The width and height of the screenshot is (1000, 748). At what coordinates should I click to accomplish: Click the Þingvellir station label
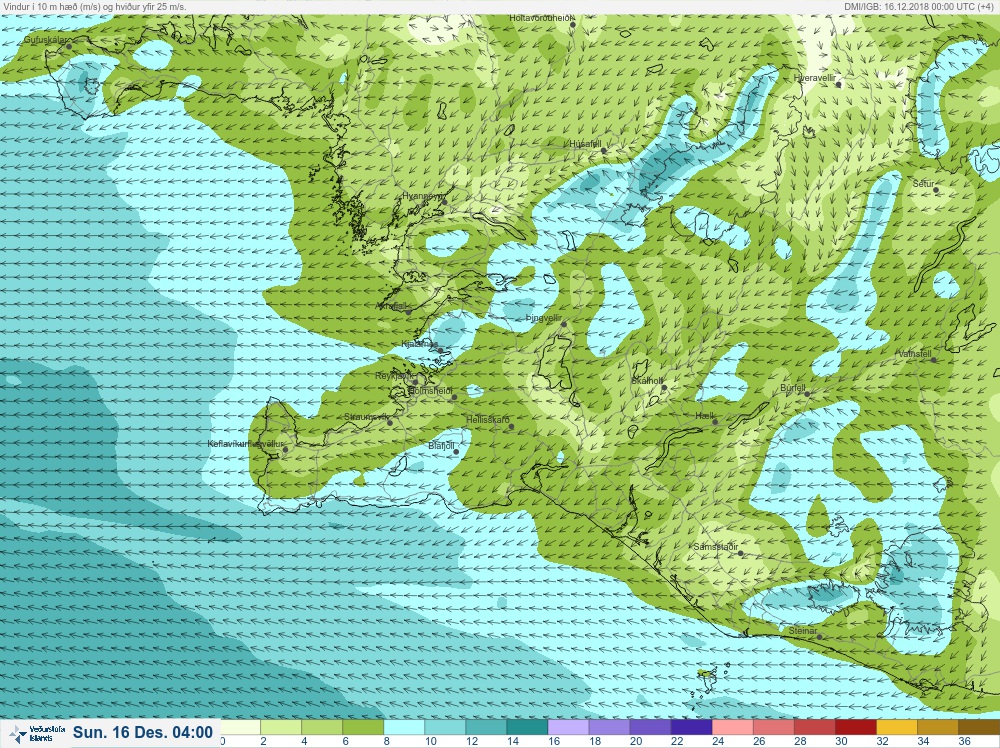[544, 318]
